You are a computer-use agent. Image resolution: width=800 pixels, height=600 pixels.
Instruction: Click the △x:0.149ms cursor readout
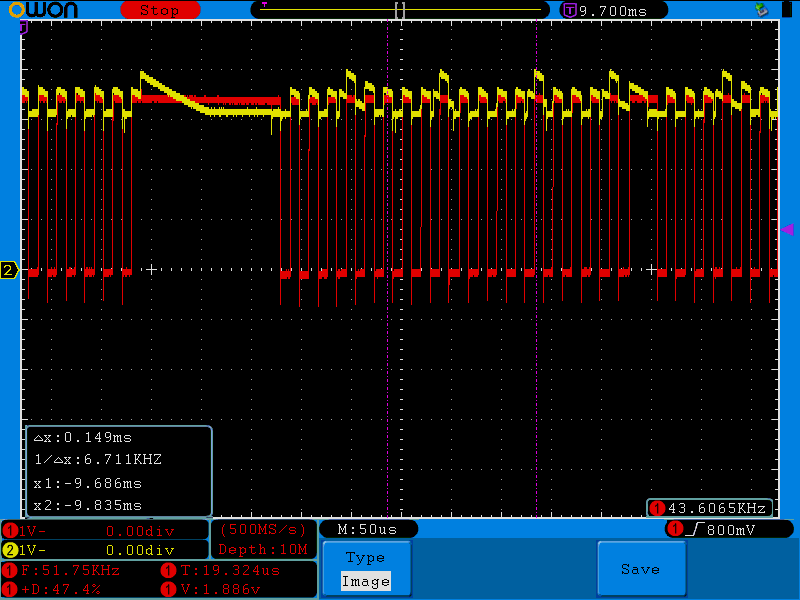[x=83, y=438]
